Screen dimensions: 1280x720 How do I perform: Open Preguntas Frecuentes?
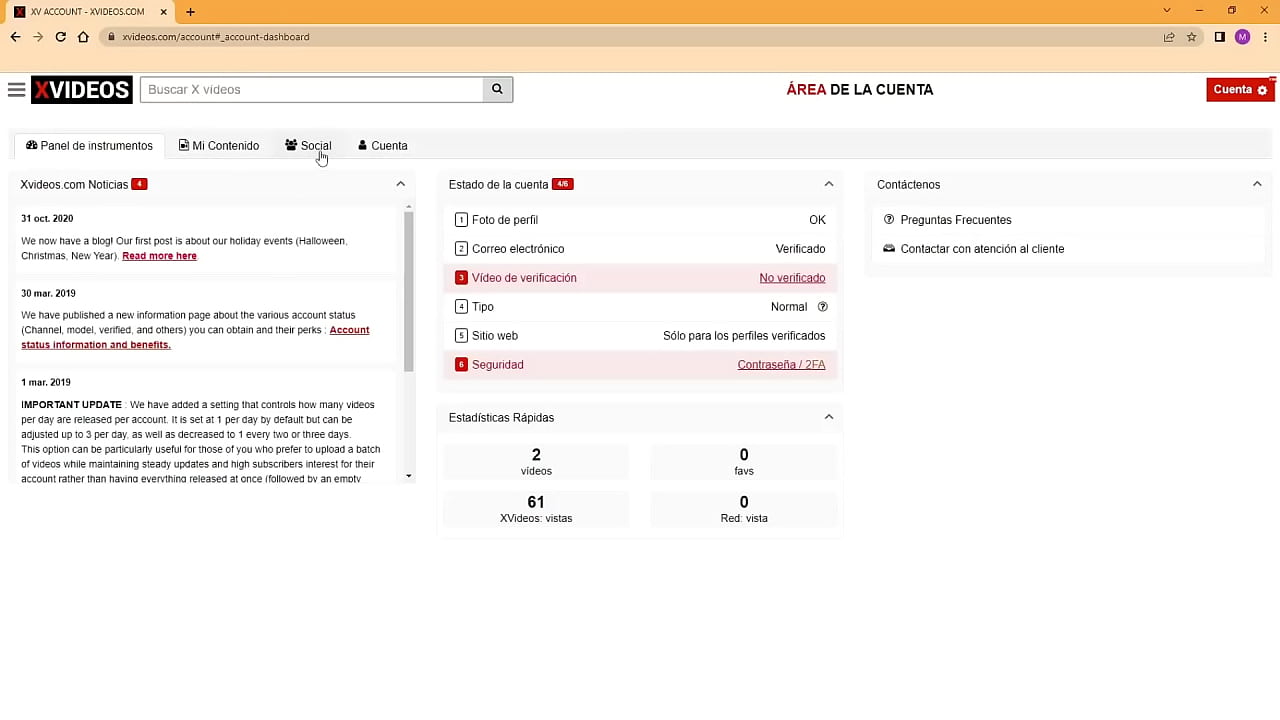click(956, 220)
